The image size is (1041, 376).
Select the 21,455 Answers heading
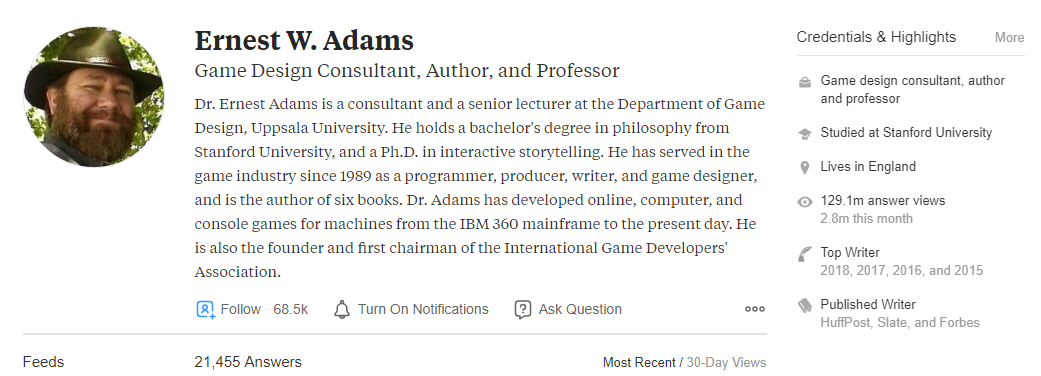click(248, 362)
